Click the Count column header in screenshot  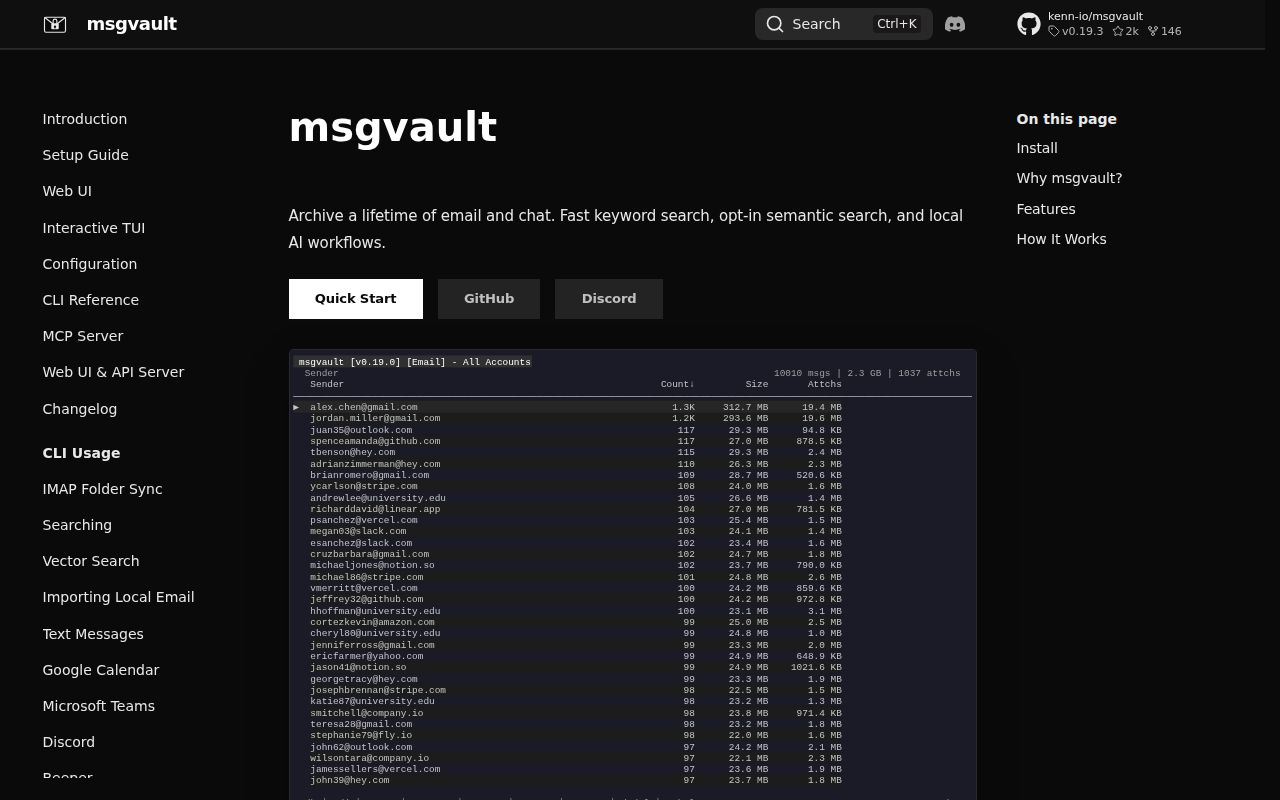tap(677, 384)
